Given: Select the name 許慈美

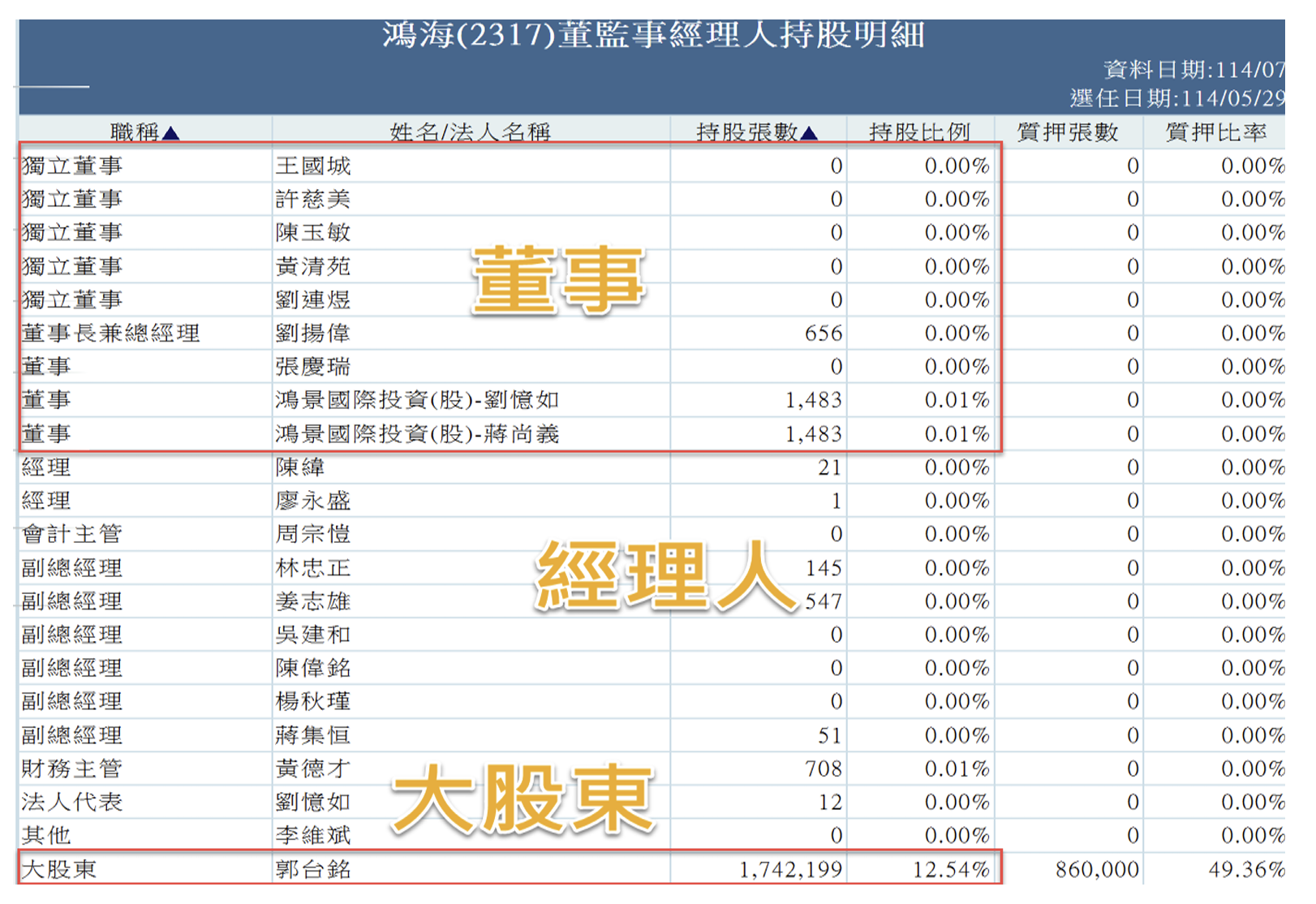Looking at the screenshot, I should point(312,200).
